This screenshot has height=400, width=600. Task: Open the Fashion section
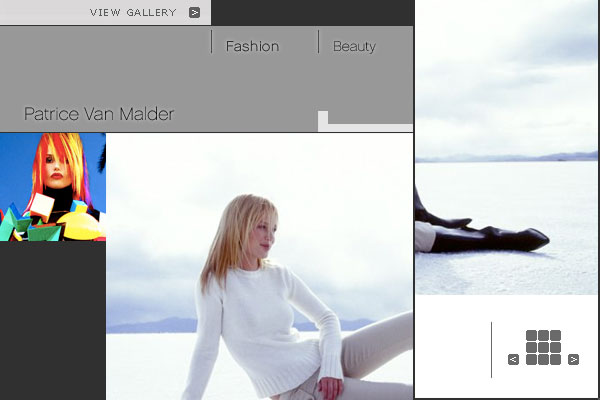coord(252,46)
